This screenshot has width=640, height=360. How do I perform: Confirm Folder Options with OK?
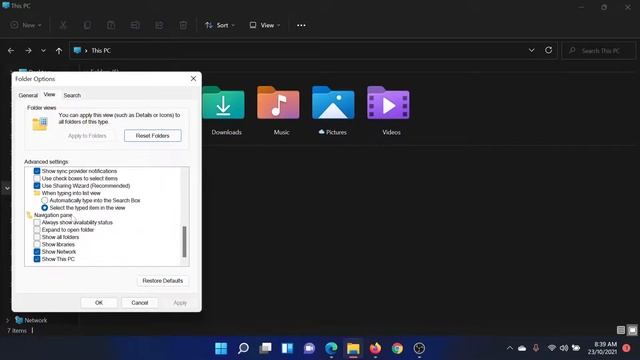point(99,302)
